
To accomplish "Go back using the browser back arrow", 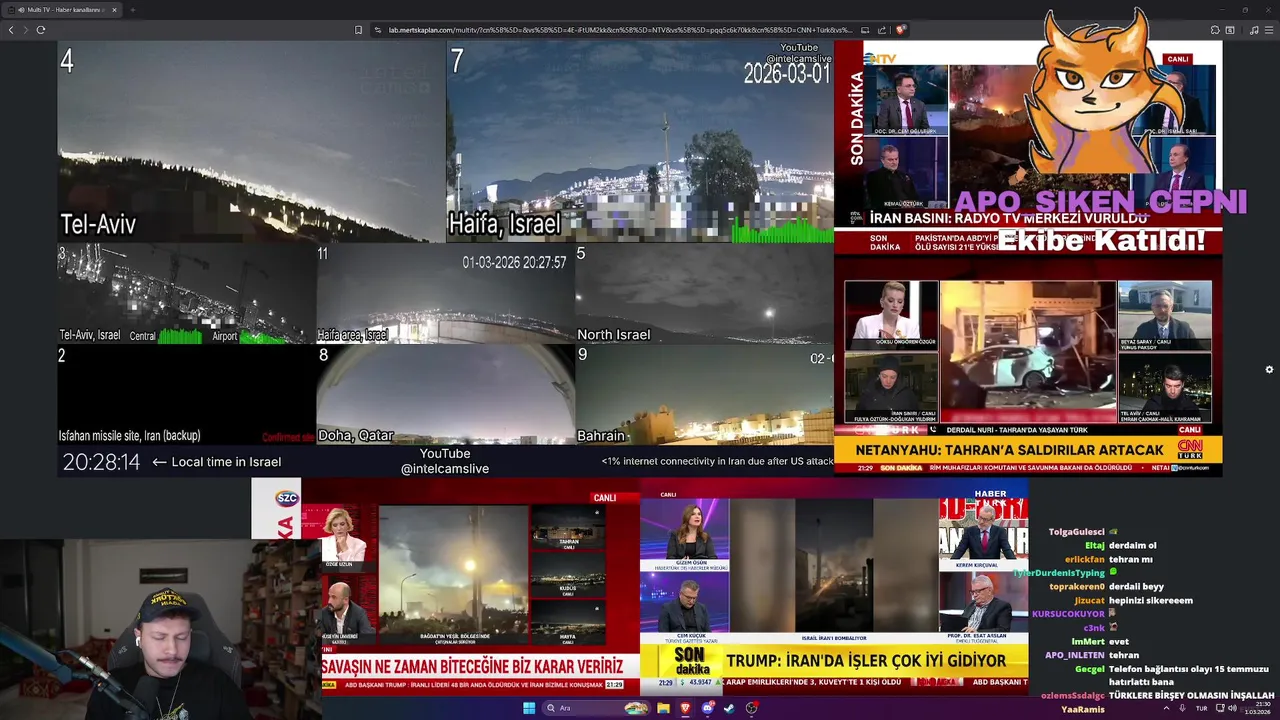I will coord(11,30).
